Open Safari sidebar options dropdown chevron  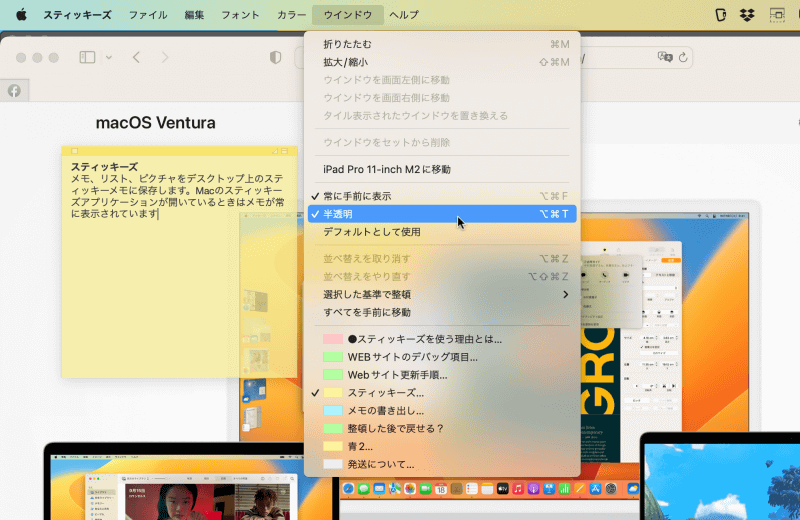(109, 58)
